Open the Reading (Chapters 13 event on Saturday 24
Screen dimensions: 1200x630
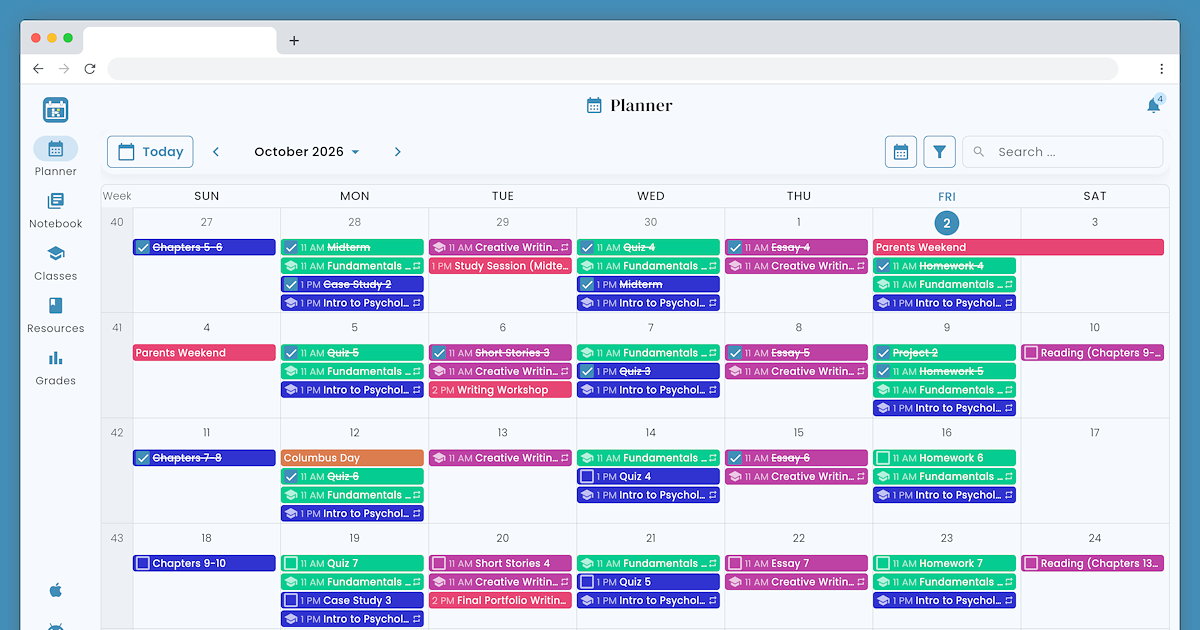(1092, 563)
